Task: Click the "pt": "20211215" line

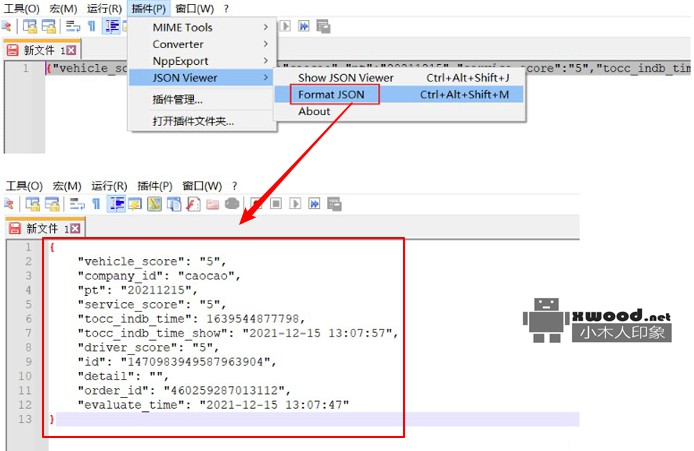Action: click(138, 290)
